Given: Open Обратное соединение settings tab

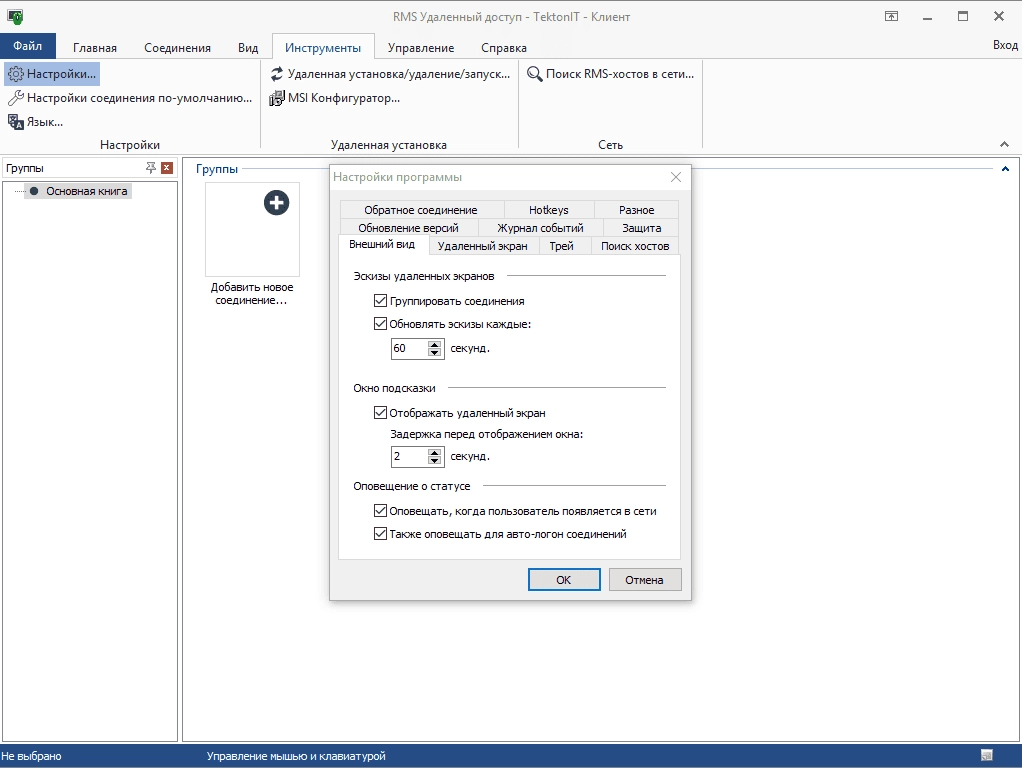Looking at the screenshot, I should [421, 210].
